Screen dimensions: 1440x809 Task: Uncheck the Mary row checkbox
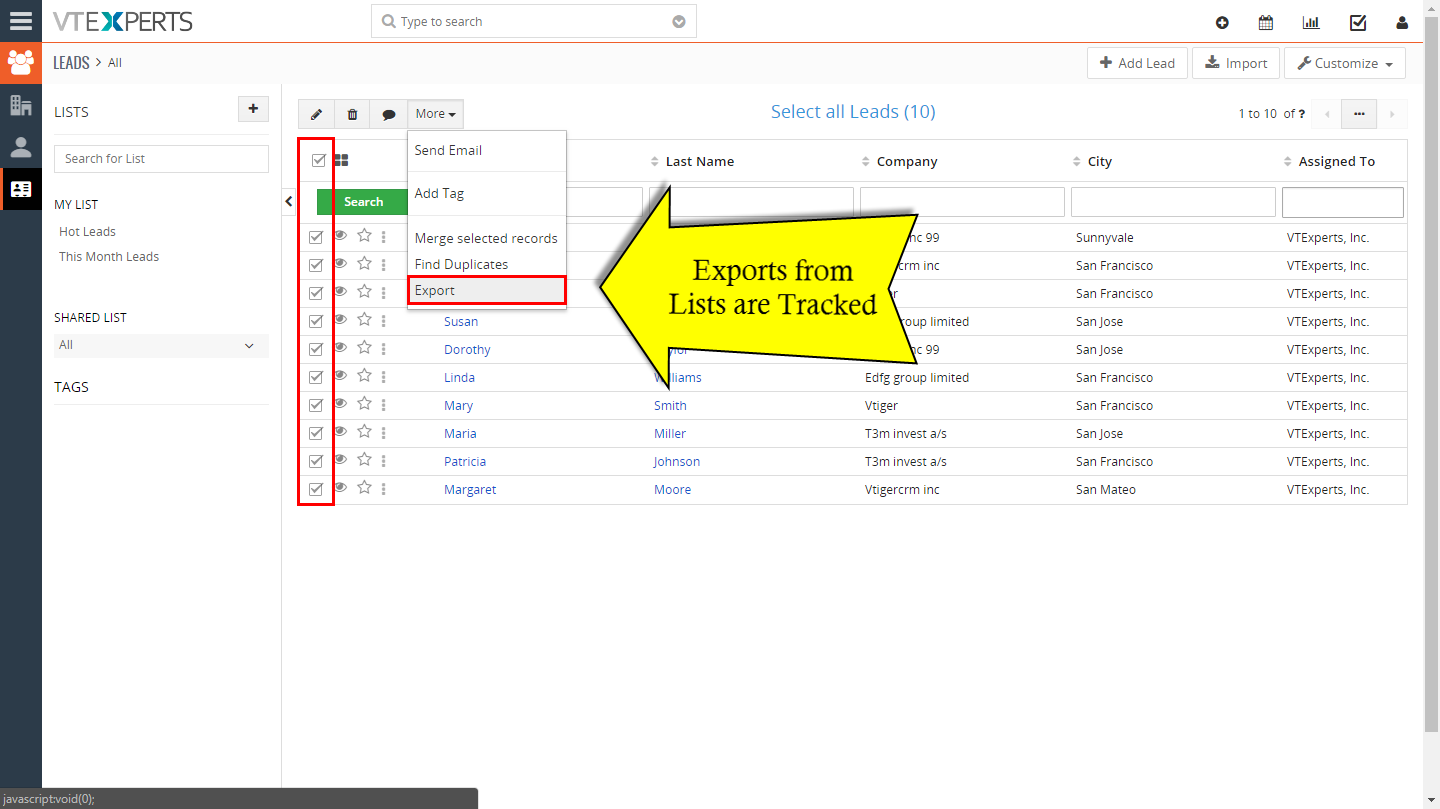tap(316, 405)
